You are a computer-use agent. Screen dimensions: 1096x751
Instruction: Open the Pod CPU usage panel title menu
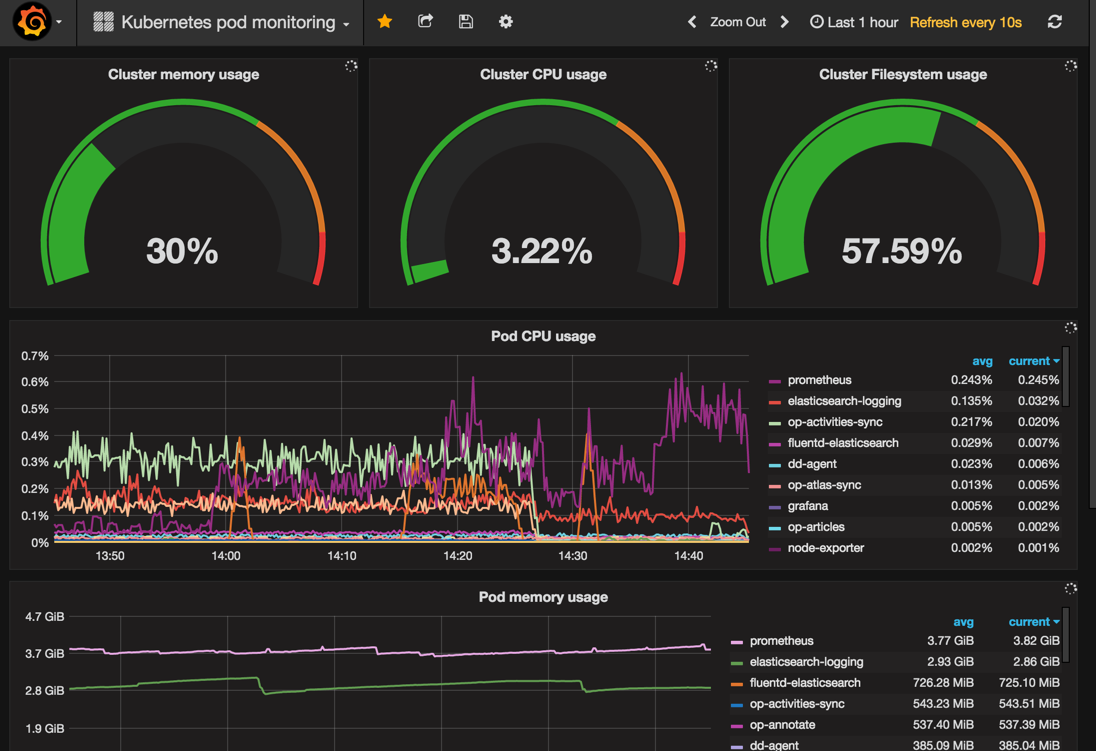(x=543, y=336)
